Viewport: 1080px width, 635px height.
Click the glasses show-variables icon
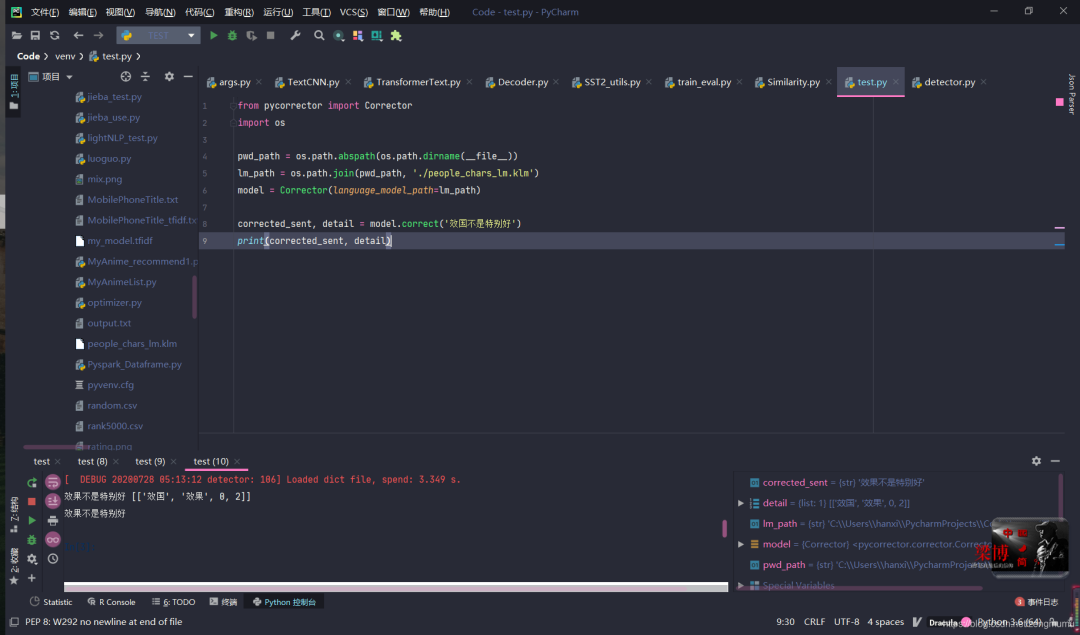(x=53, y=539)
